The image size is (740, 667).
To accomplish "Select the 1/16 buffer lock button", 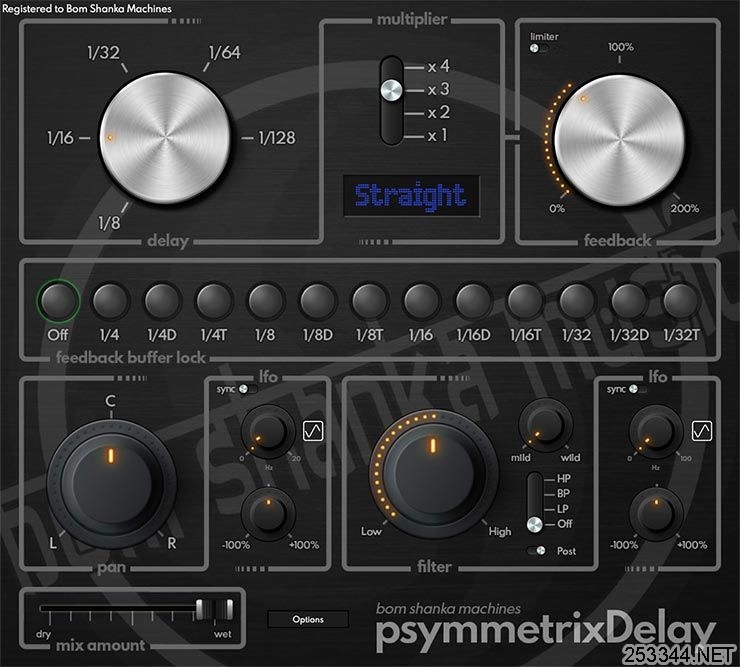I will click(421, 301).
